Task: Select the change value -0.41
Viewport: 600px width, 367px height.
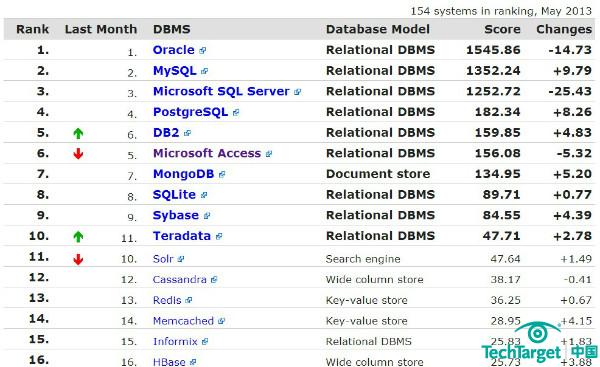Action: (x=578, y=280)
